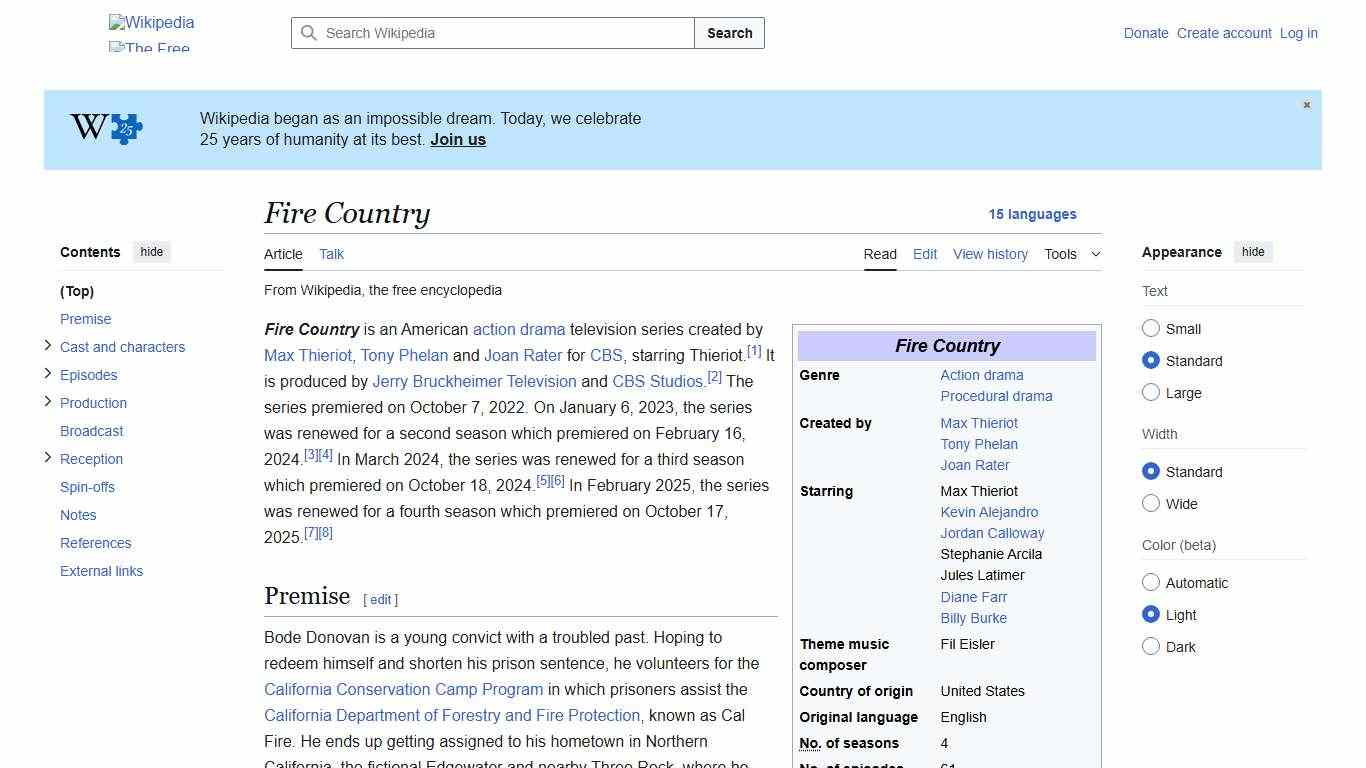Select Large text size
1366x768 pixels.
click(x=1151, y=393)
